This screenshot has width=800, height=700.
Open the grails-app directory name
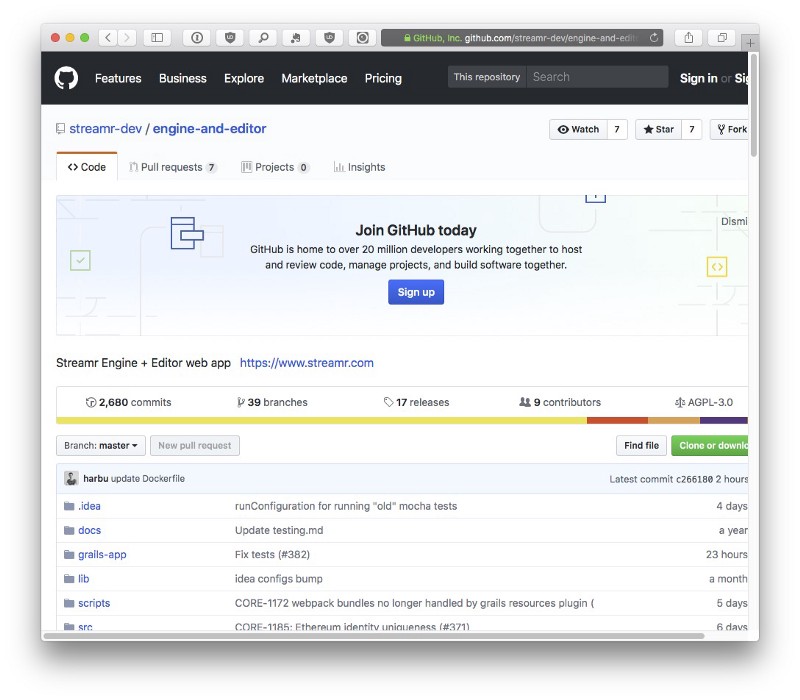(102, 555)
